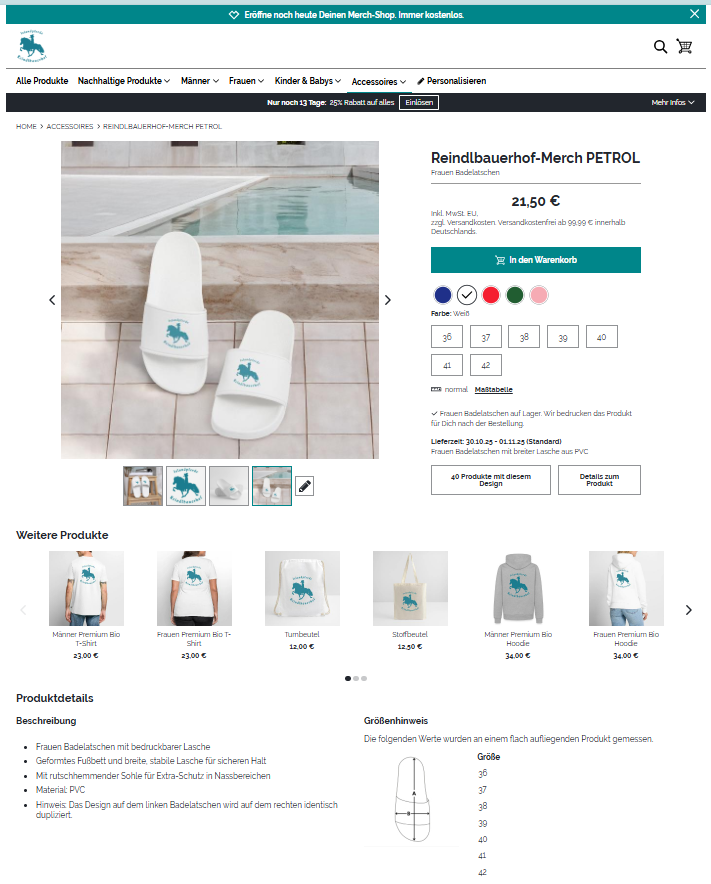Select the red color swatch
This screenshot has width=711, height=884.
[491, 295]
